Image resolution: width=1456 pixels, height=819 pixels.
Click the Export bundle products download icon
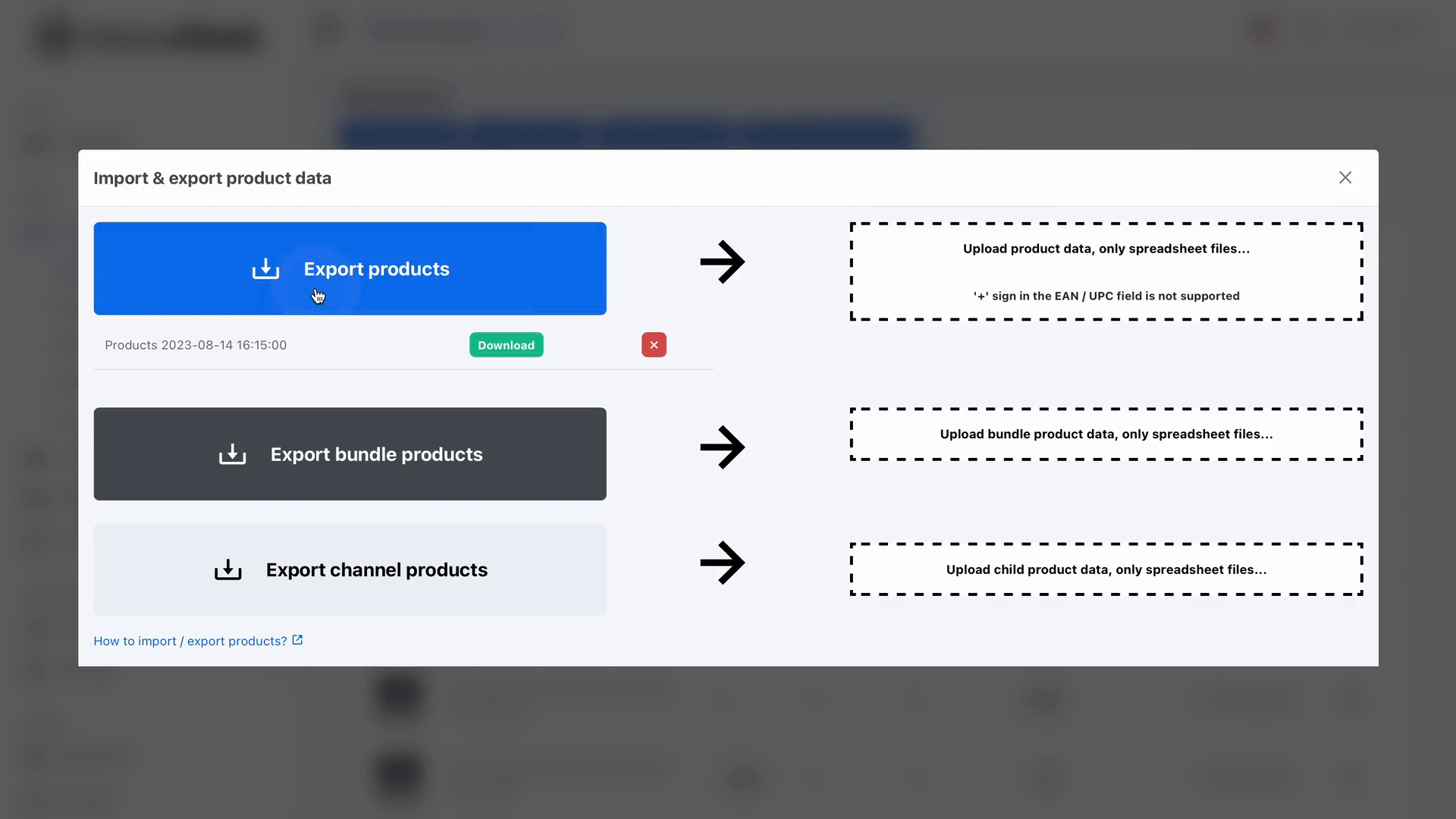[x=232, y=454]
